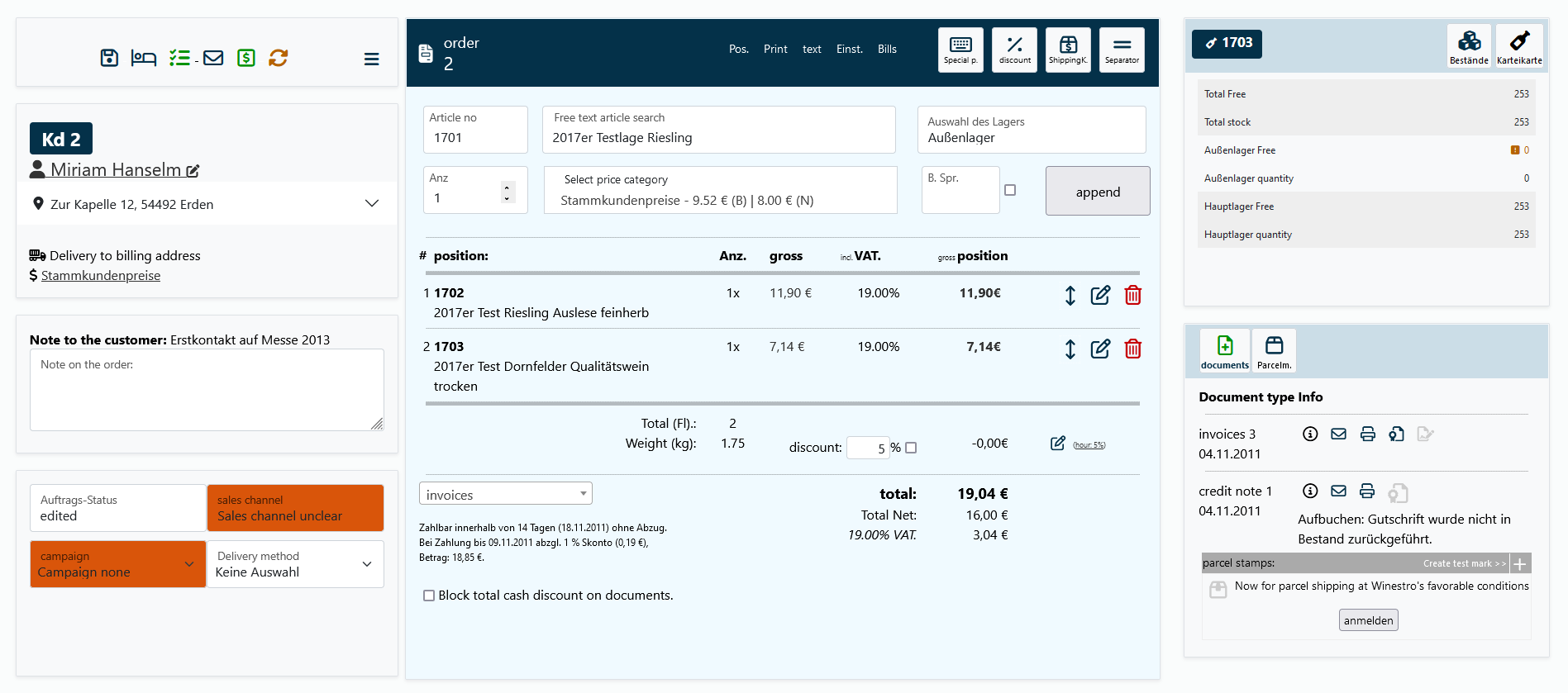1568x693 pixels.
Task: Enable the discount percent checkbox
Action: (x=911, y=448)
